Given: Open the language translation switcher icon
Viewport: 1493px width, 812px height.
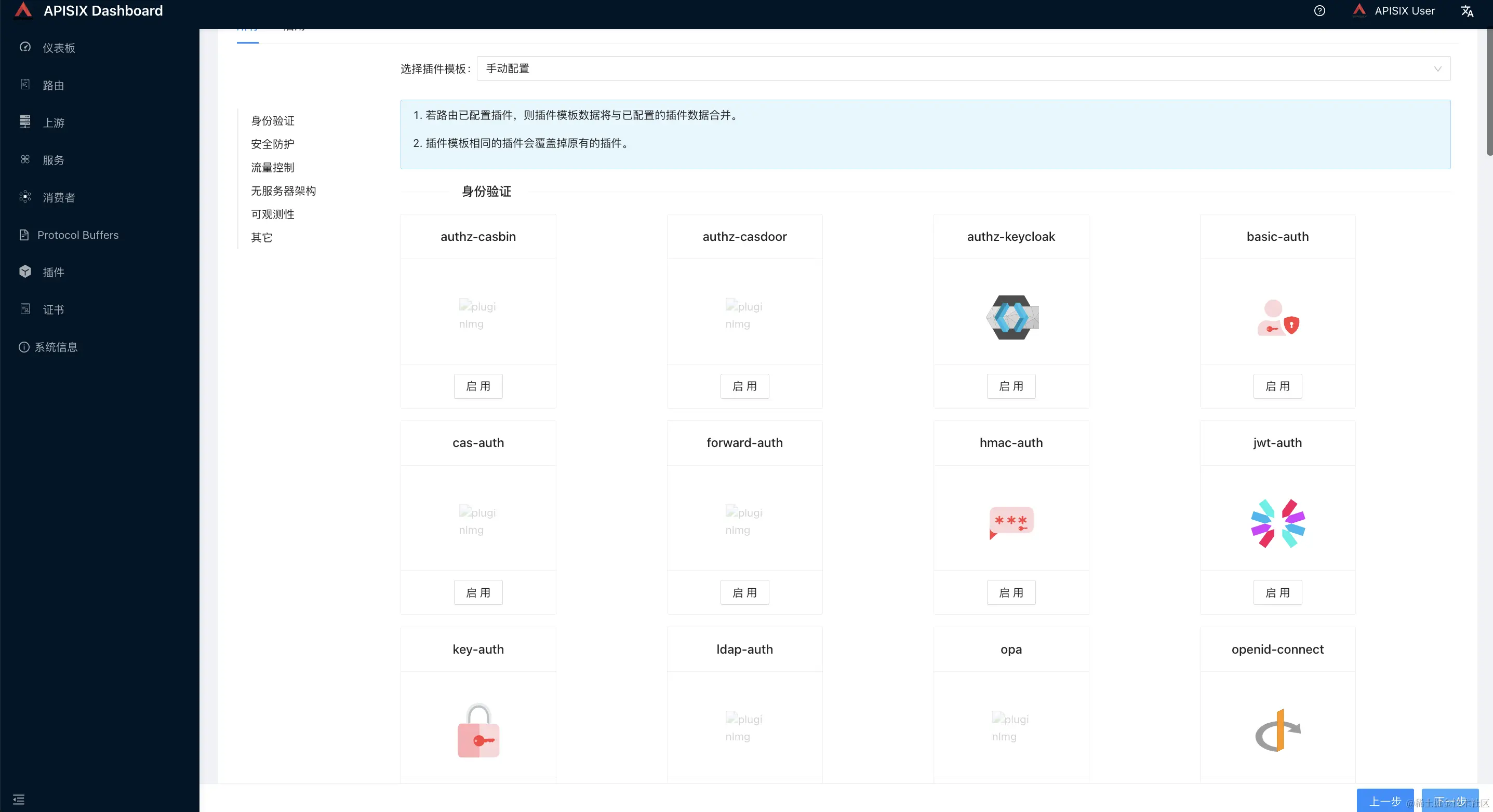Looking at the screenshot, I should pos(1467,11).
